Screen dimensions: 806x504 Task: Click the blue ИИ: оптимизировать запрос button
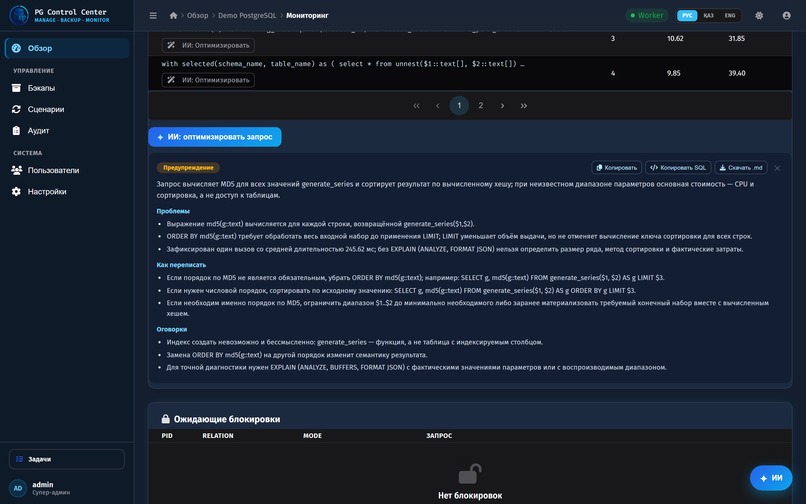[x=215, y=137]
